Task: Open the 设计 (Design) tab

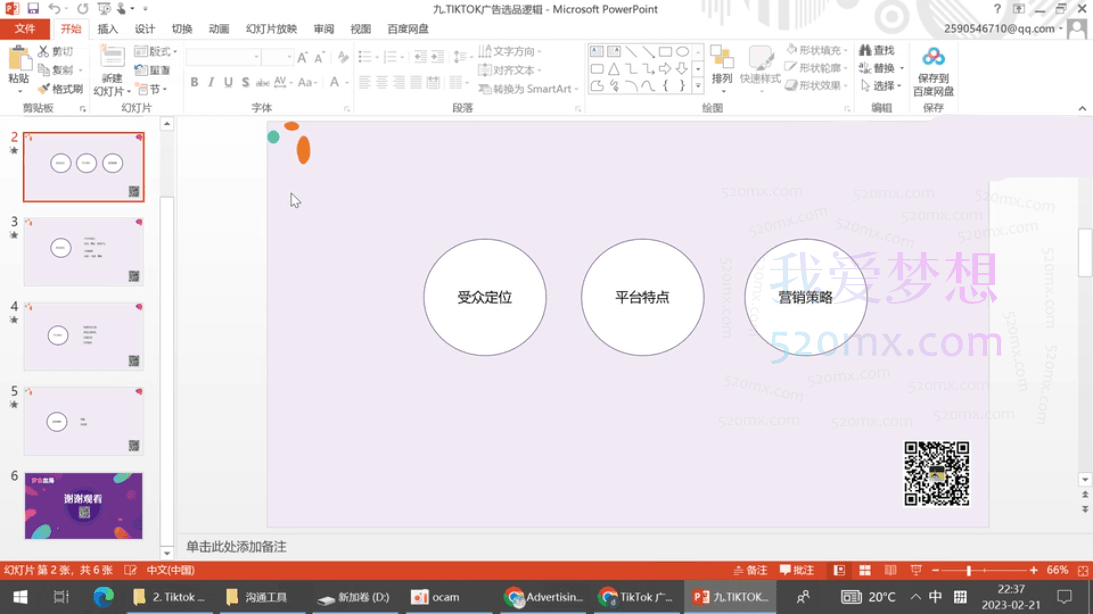Action: (145, 29)
